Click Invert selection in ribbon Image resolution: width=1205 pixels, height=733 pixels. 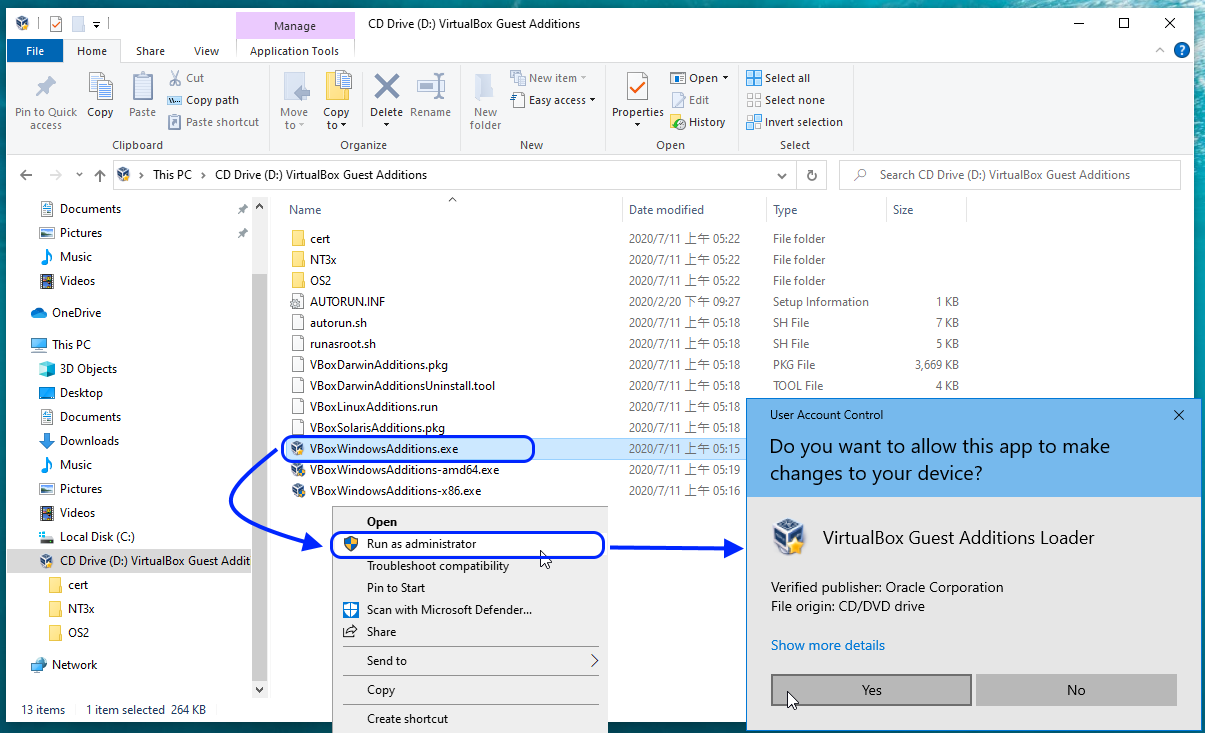pyautogui.click(x=794, y=122)
